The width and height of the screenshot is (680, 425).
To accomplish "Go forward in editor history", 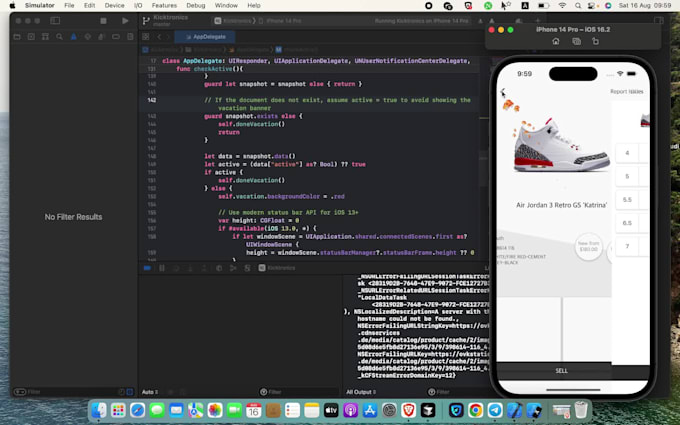I will tap(168, 37).
